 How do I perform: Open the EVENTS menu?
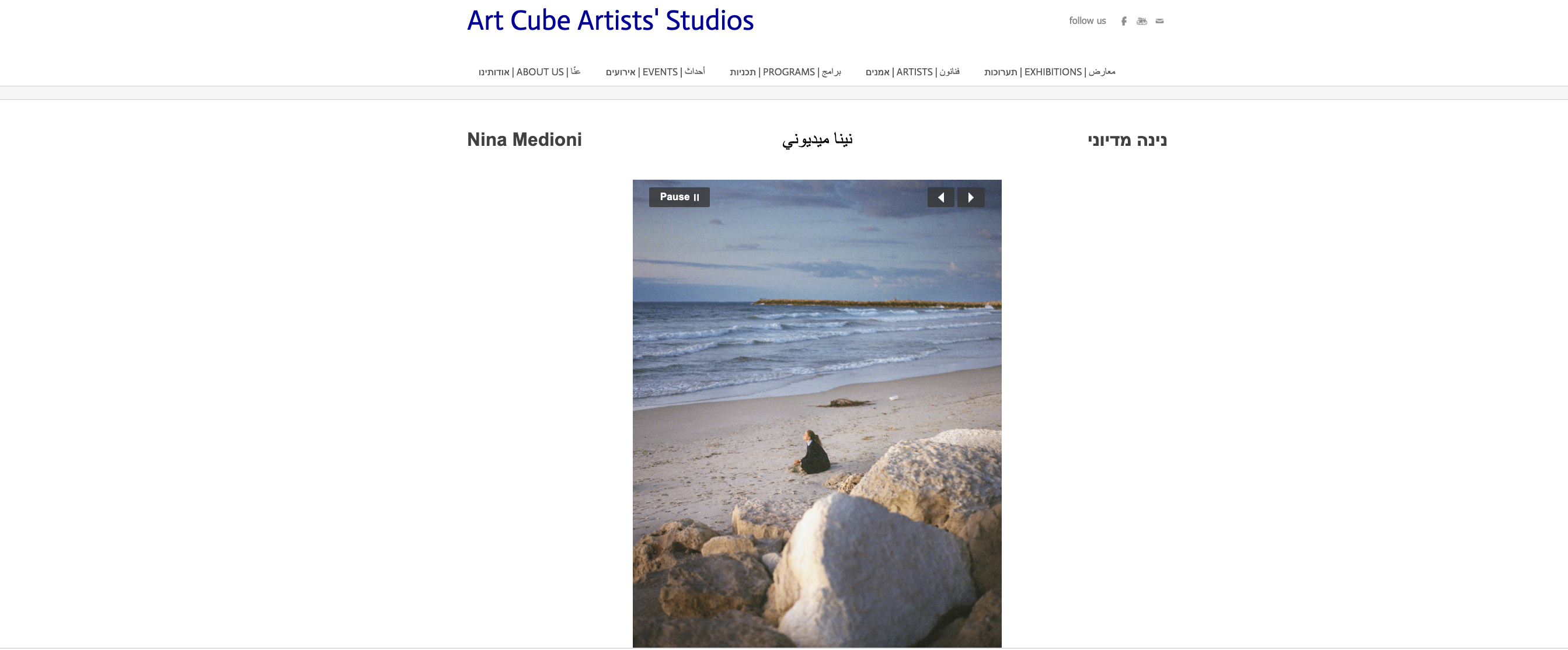coord(655,72)
